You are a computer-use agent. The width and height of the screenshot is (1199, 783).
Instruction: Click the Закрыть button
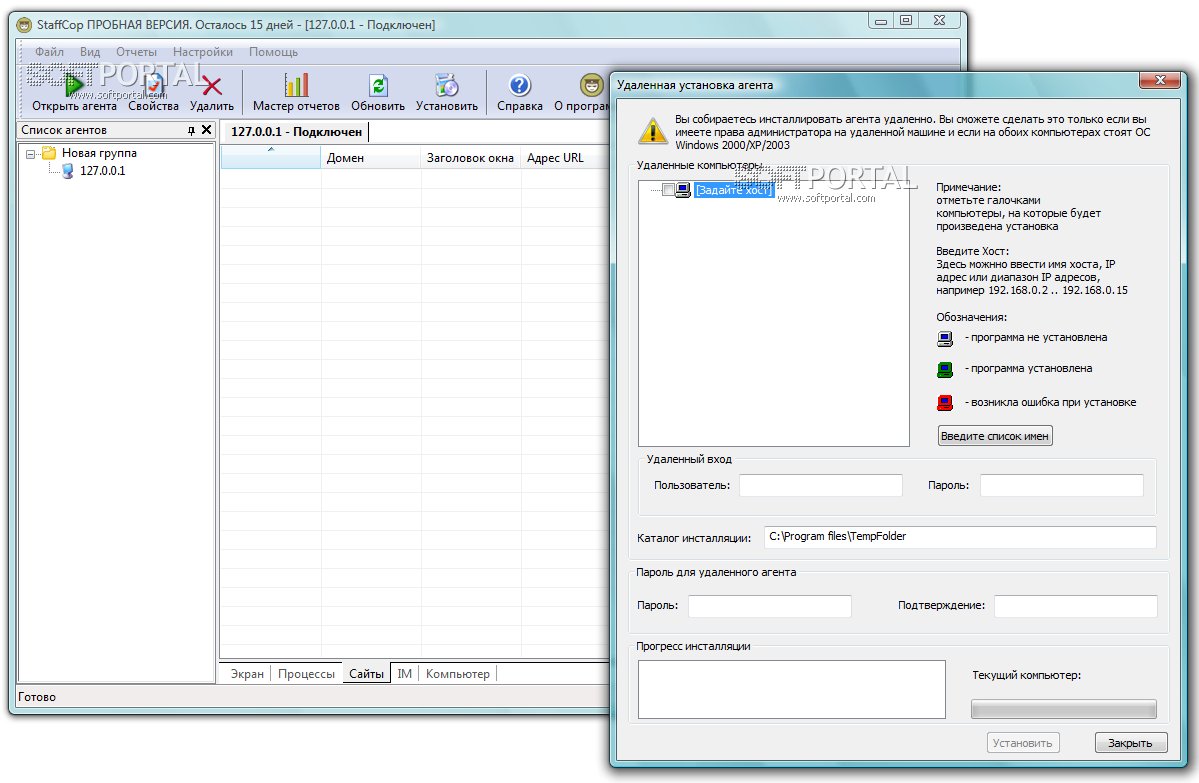point(1130,742)
